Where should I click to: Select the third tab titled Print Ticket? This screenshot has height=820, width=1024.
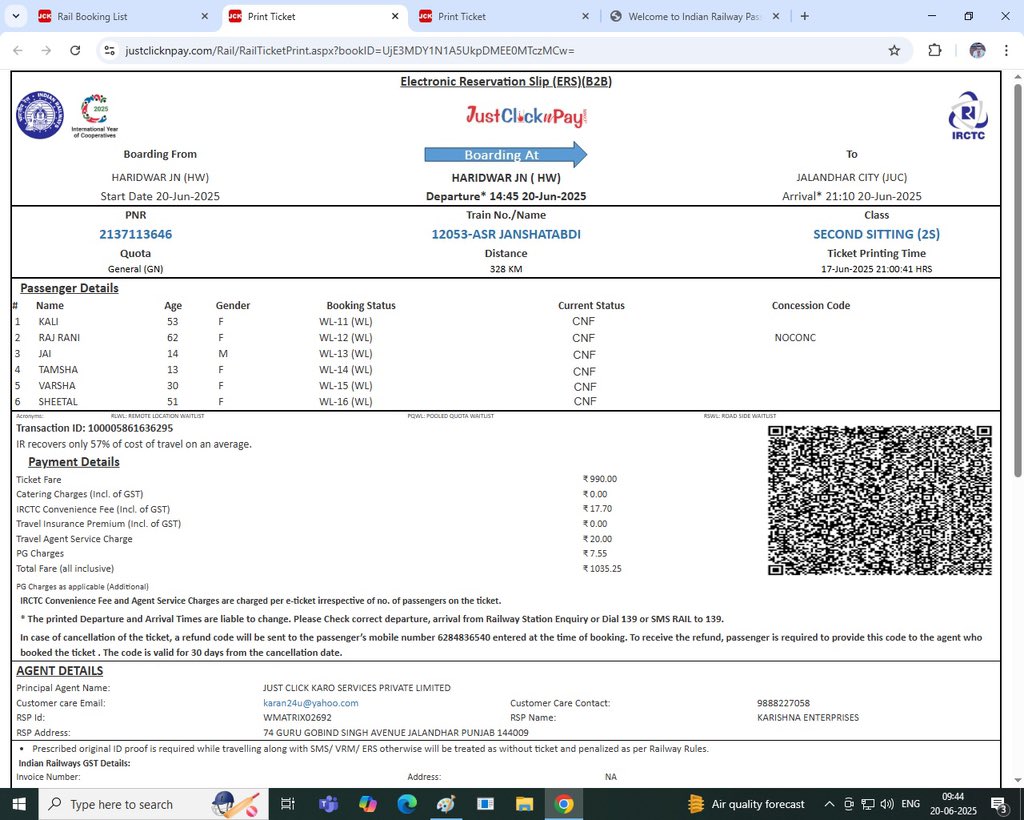click(x=504, y=16)
